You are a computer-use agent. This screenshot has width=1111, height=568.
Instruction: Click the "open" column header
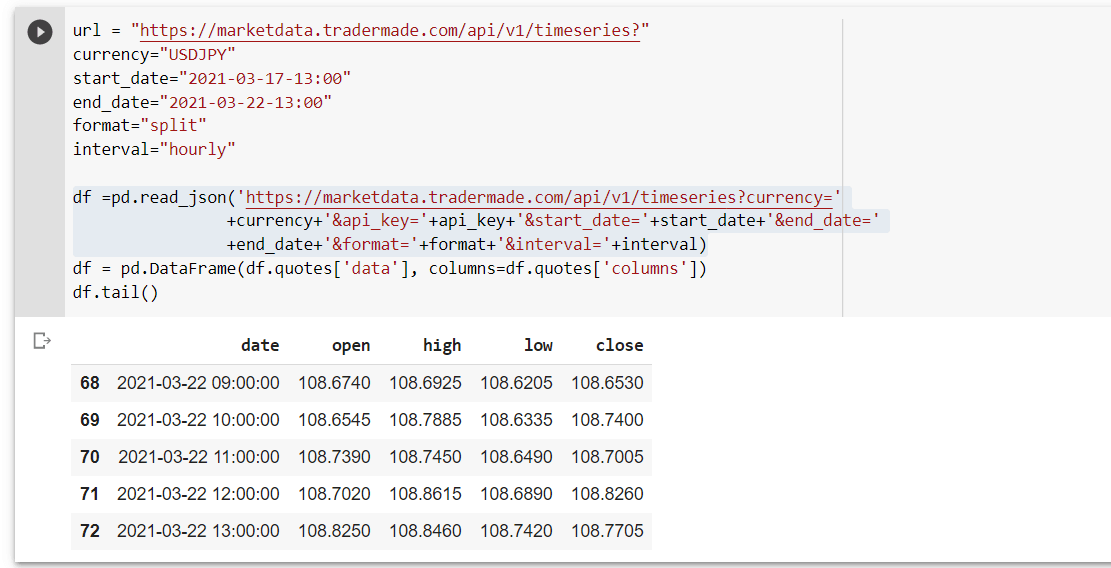pyautogui.click(x=351, y=345)
